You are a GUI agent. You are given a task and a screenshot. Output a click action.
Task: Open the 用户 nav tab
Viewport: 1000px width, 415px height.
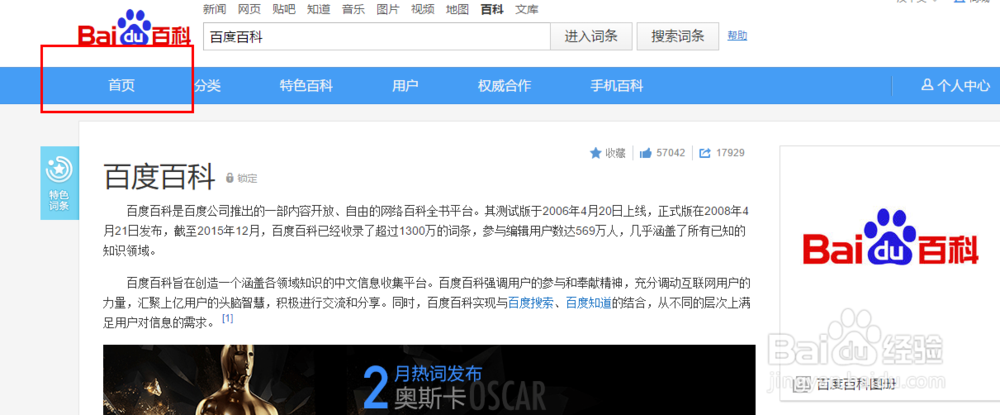click(405, 85)
